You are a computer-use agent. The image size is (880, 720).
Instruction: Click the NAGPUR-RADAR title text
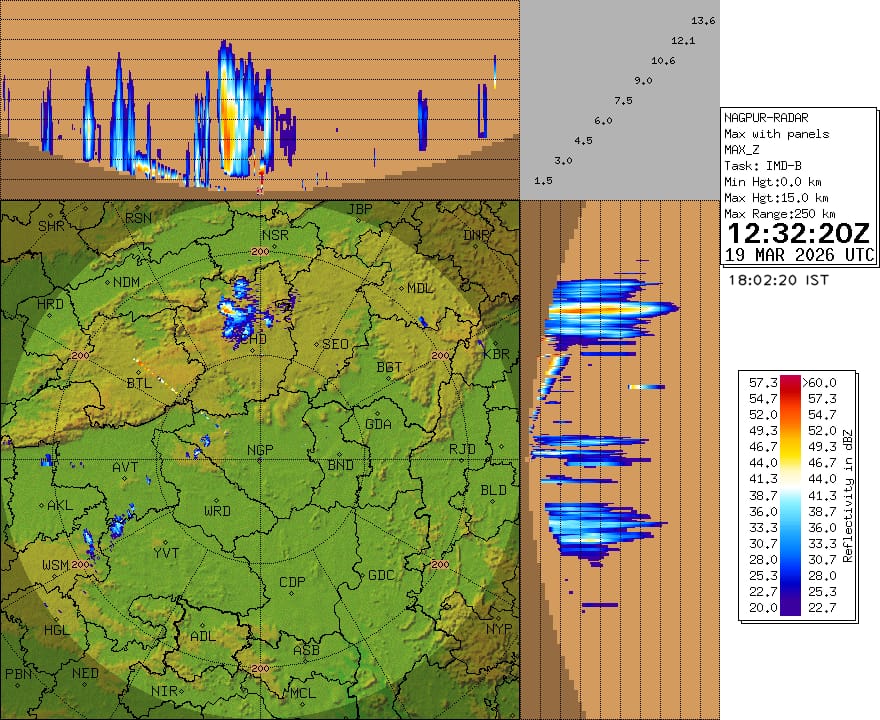pyautogui.click(x=766, y=117)
